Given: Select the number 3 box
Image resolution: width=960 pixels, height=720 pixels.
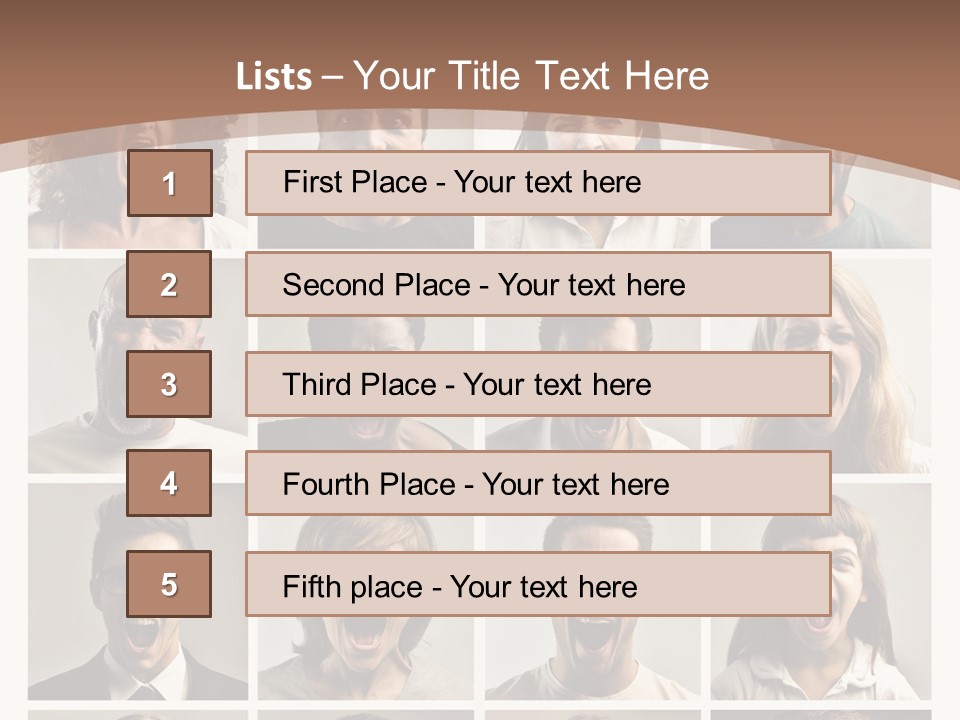Looking at the screenshot, I should (169, 384).
